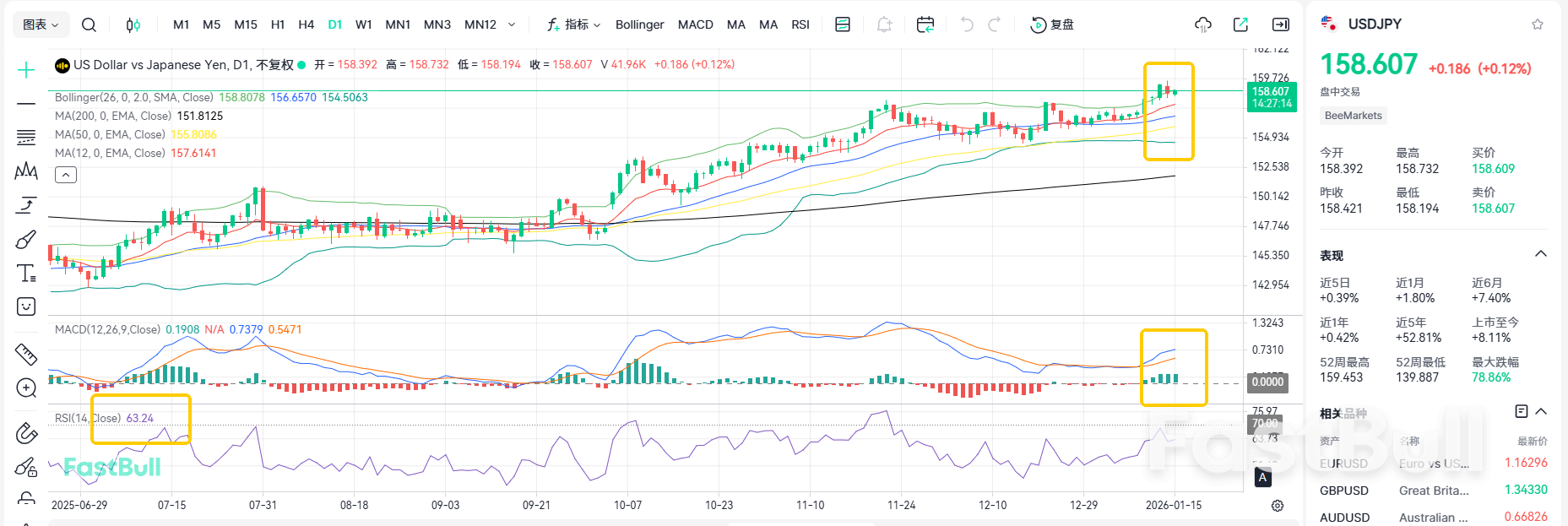This screenshot has width=1568, height=526.
Task: Collapse the indicator legend with the chevron button
Action: pyautogui.click(x=66, y=175)
